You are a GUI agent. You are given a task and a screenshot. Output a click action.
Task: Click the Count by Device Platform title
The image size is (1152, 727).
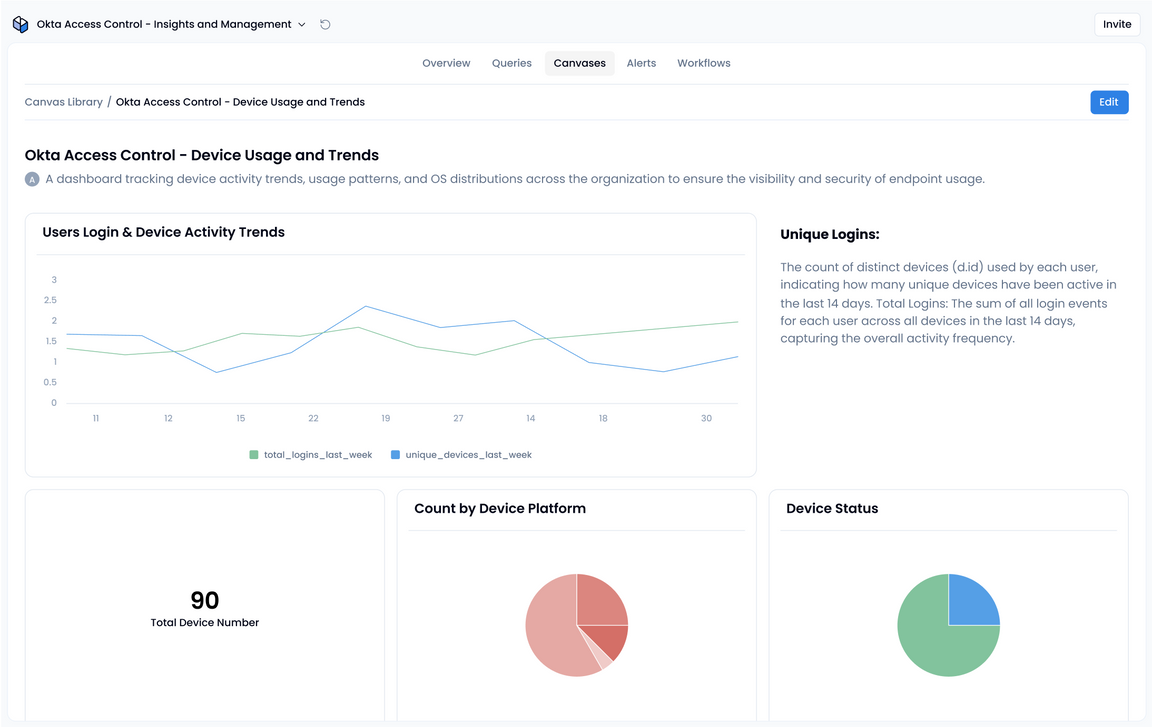(x=500, y=508)
